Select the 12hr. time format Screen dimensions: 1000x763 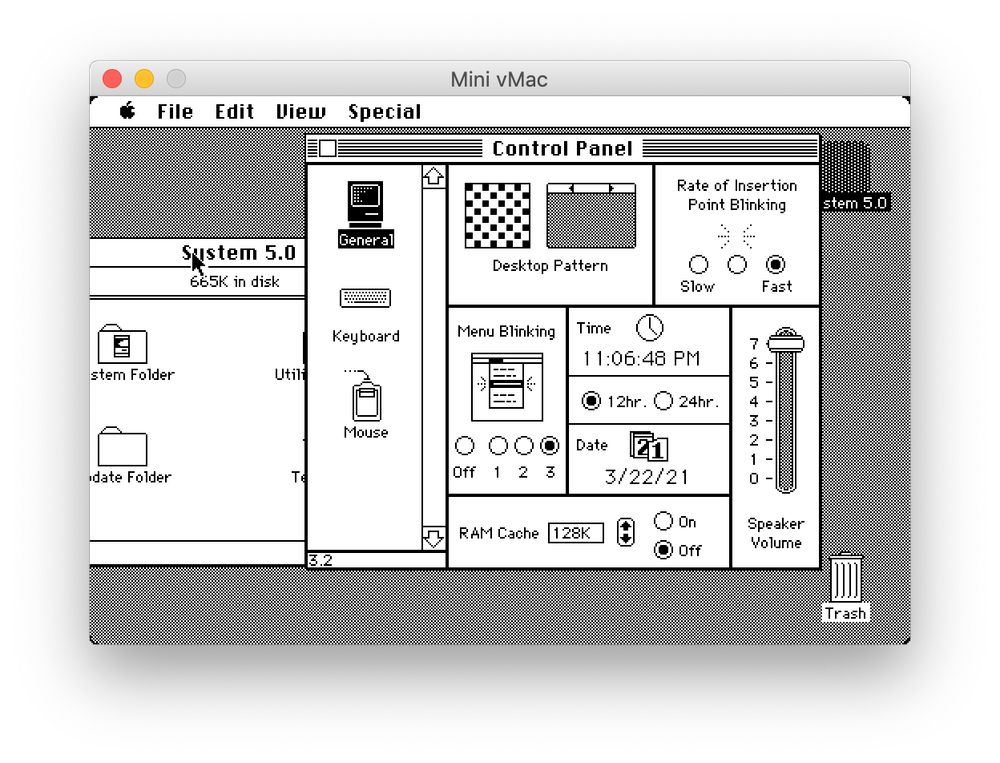point(591,401)
